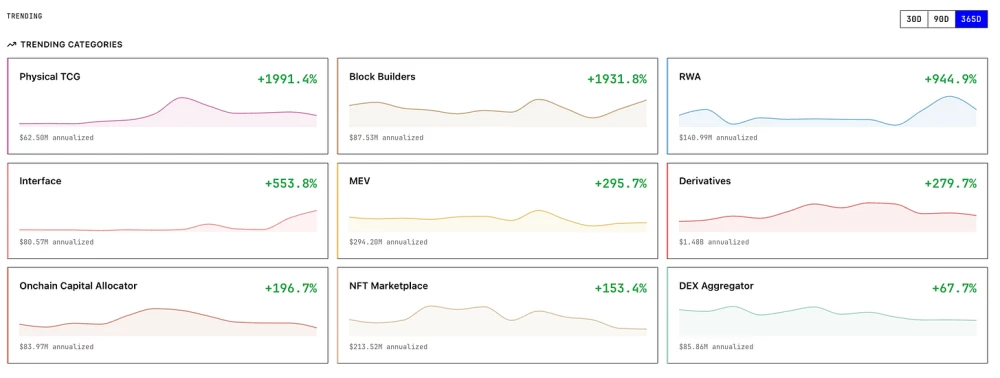Click the $294.20M annualized label

click(388, 242)
